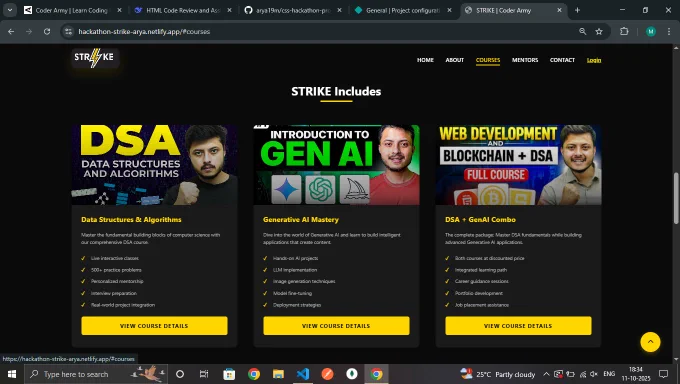This screenshot has width=680, height=384.
Task: Bookmark this page with the star icon
Action: [x=599, y=31]
